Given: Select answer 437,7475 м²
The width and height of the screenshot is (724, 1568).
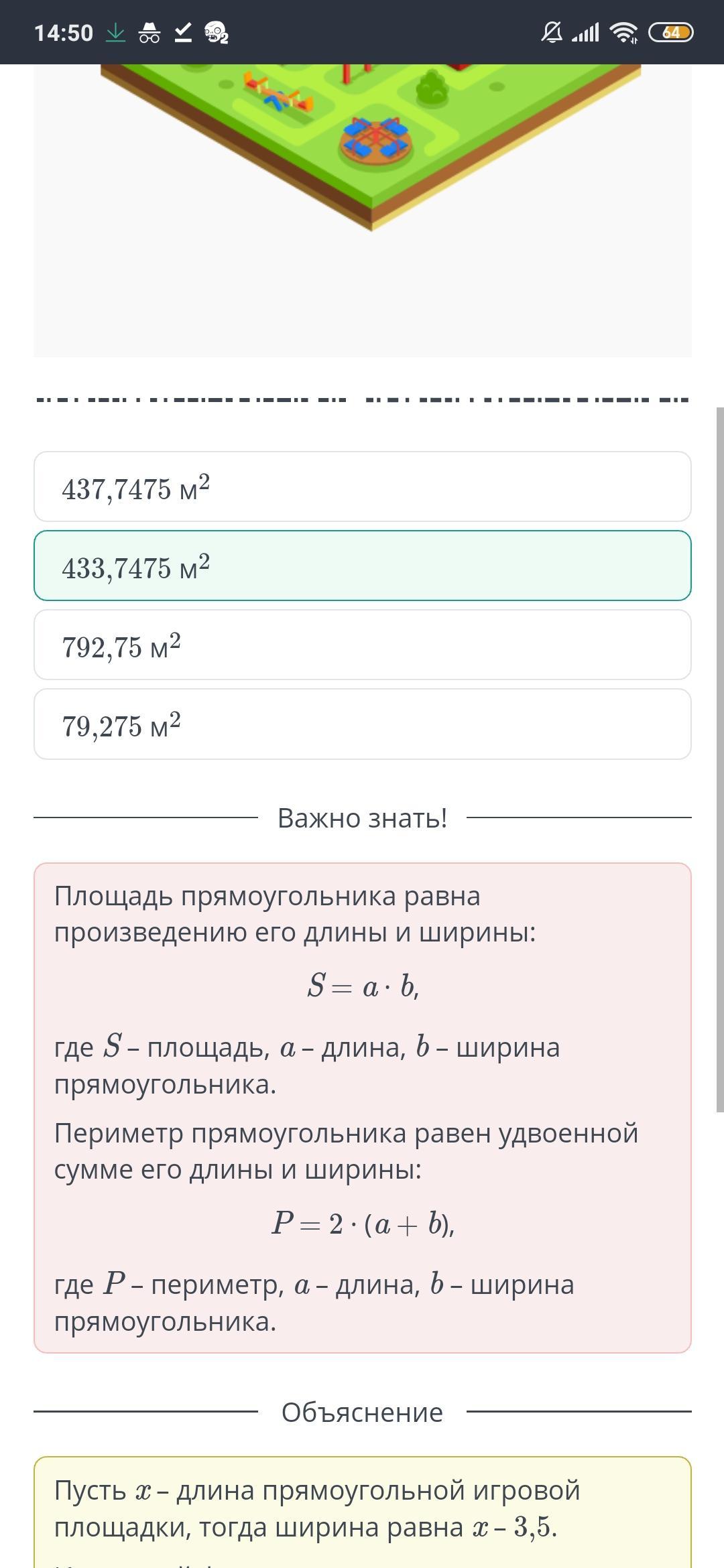Looking at the screenshot, I should [362, 486].
